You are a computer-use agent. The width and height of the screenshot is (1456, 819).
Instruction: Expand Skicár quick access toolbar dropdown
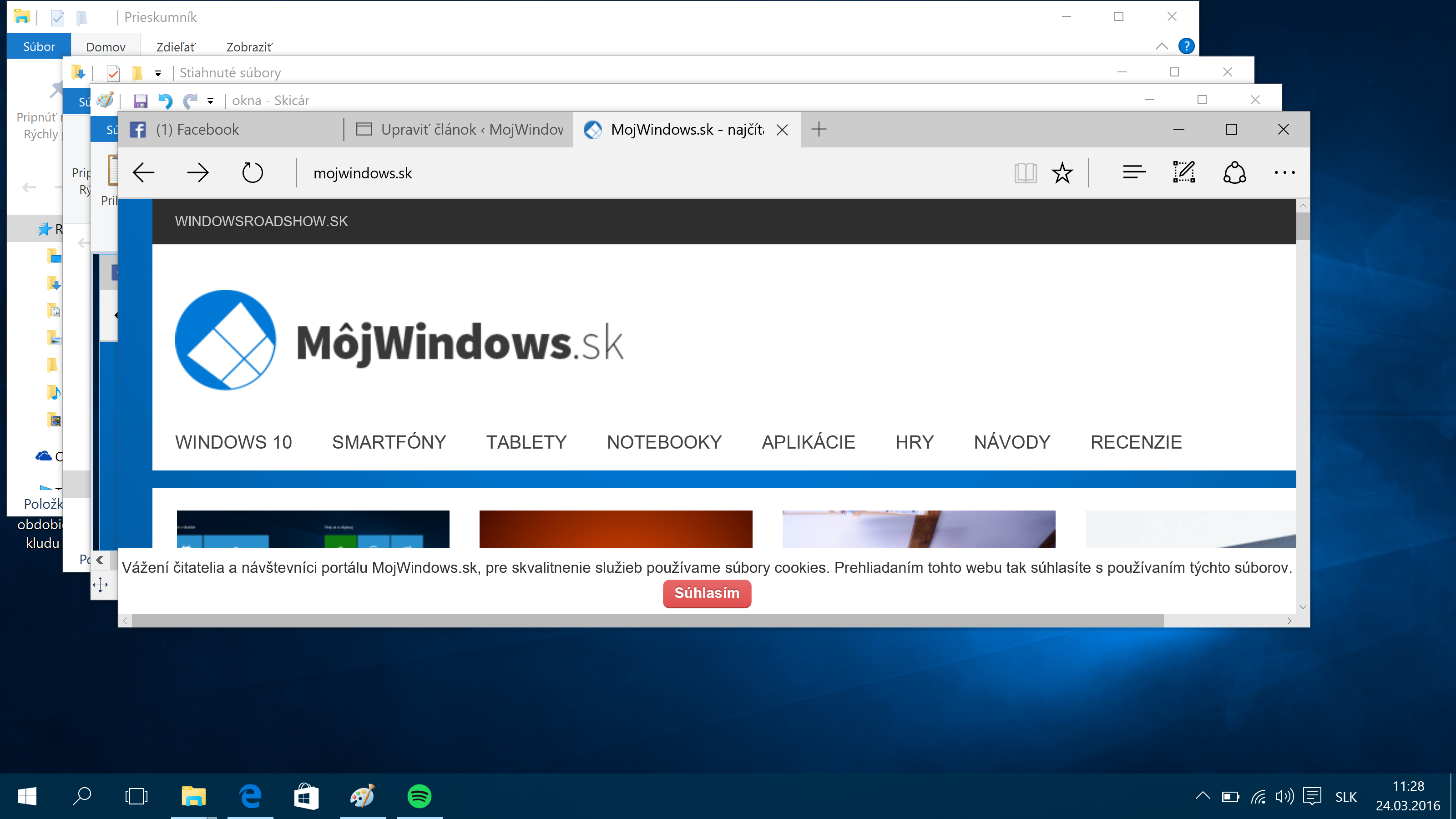210,101
